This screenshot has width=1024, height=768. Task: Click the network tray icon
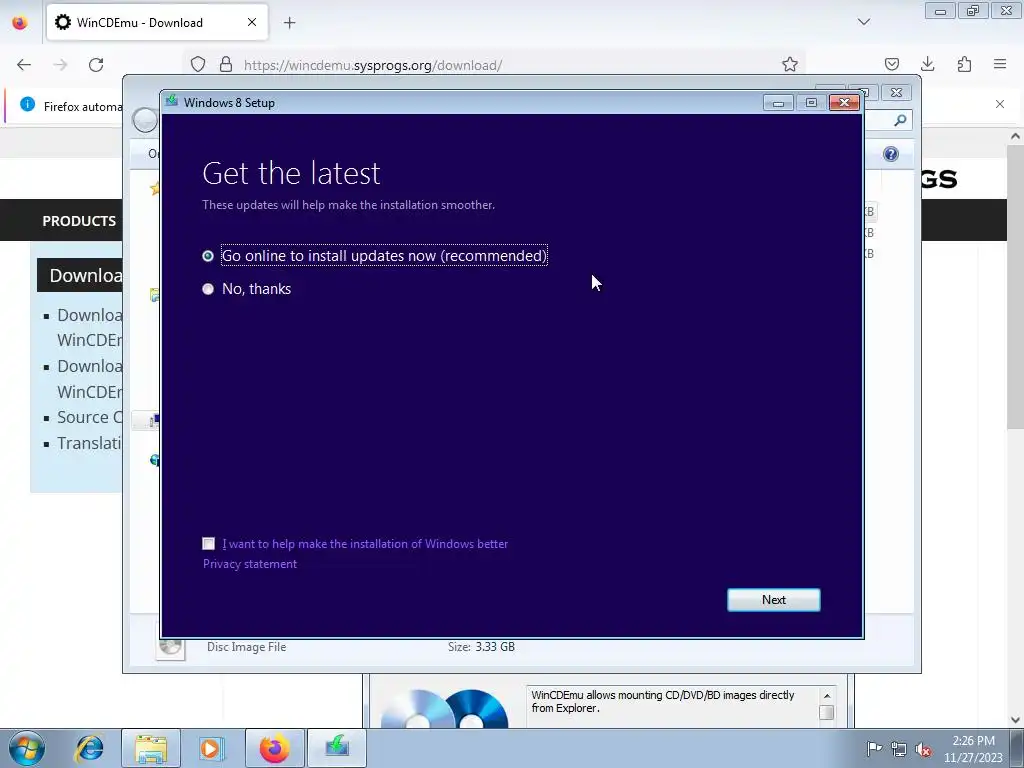(x=899, y=750)
